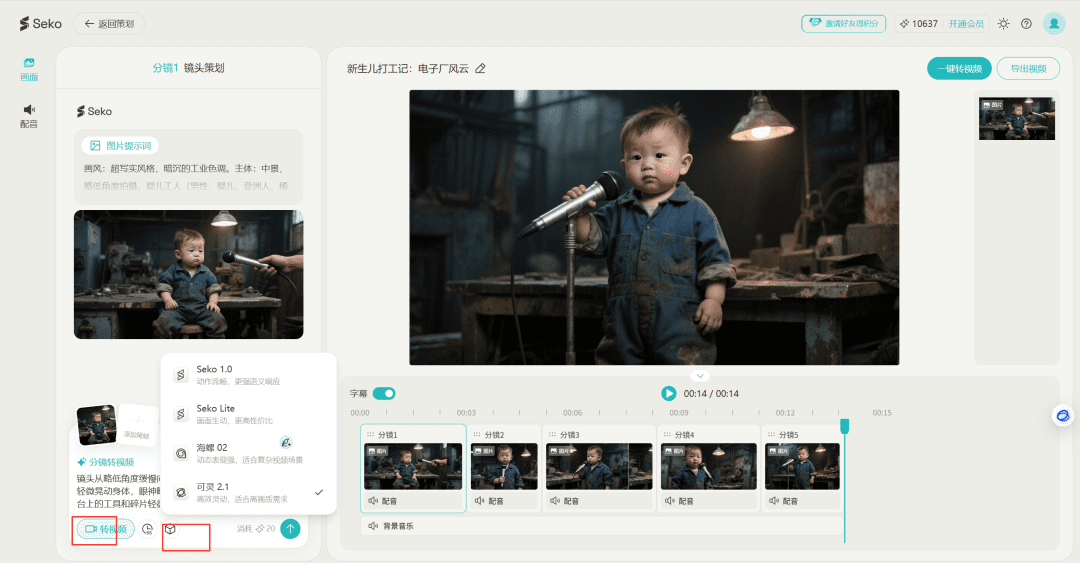Click the timeline playhead marker
Image resolution: width=1080 pixels, height=563 pixels.
[x=844, y=426]
